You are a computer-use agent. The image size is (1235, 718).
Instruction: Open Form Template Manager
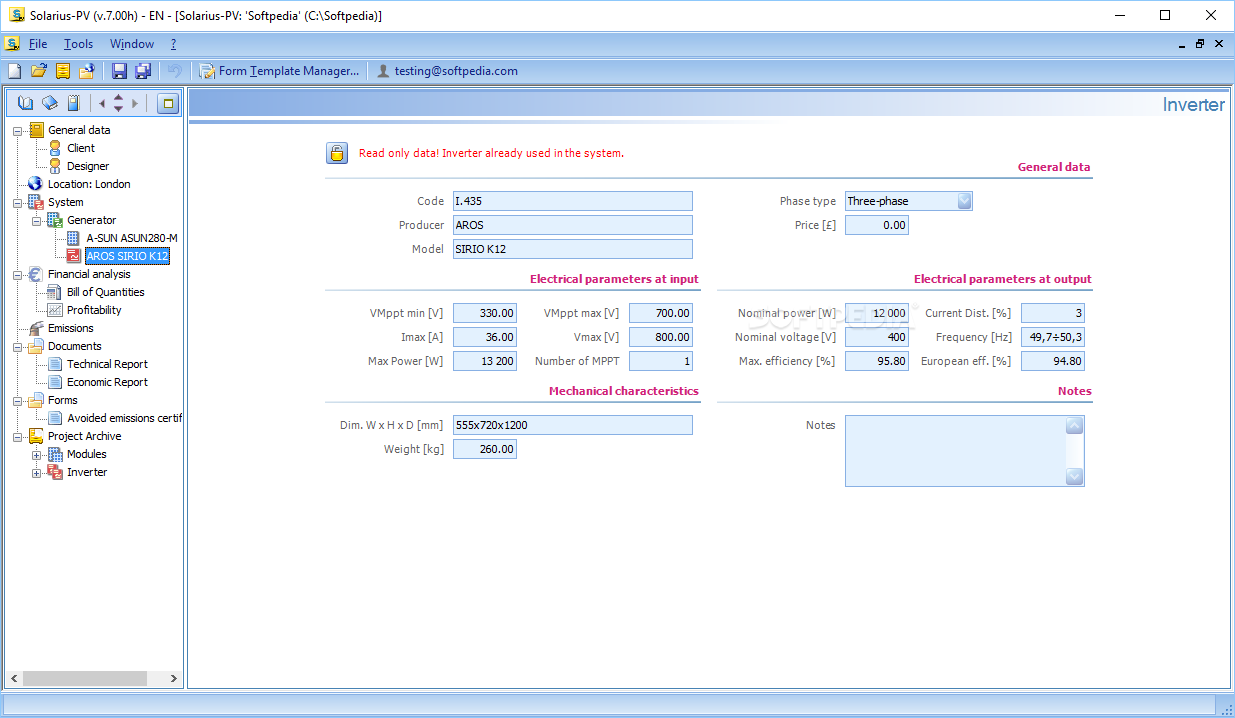[279, 71]
